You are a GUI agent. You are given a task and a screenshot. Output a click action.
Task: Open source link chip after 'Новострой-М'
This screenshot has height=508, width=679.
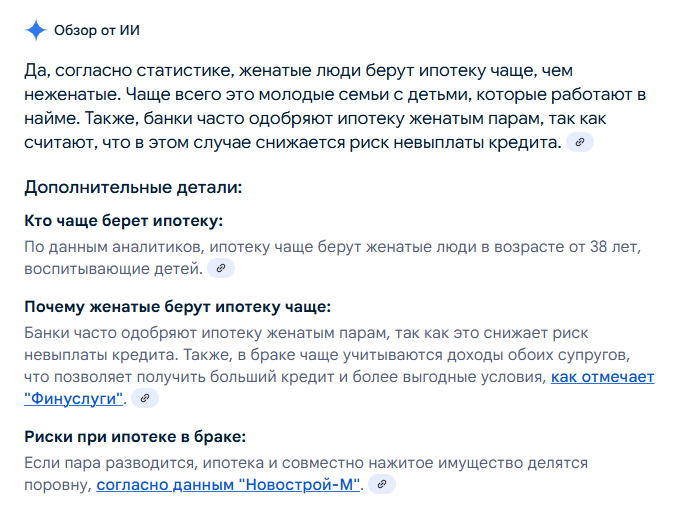pyautogui.click(x=382, y=484)
